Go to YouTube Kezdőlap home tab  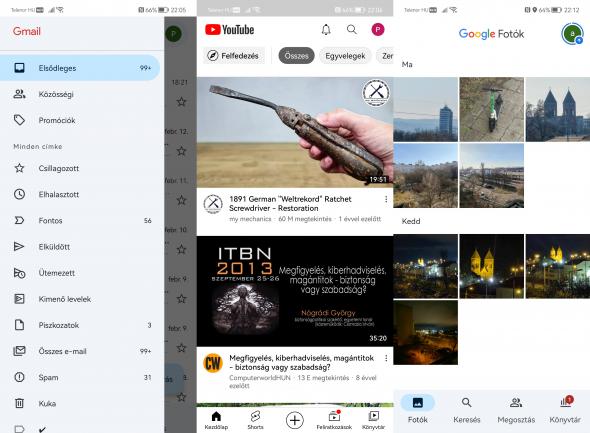[216, 420]
